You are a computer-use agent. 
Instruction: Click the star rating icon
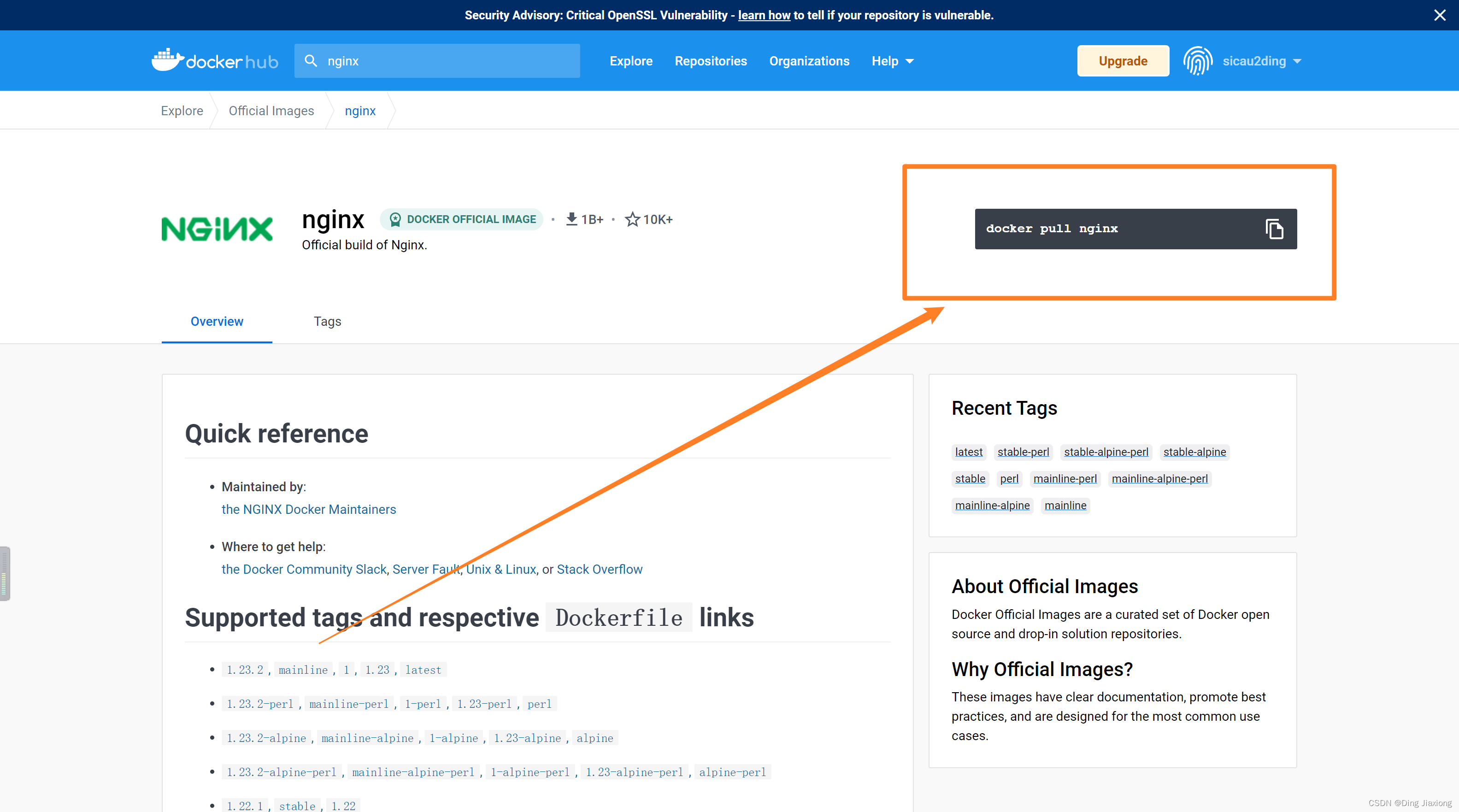click(632, 219)
